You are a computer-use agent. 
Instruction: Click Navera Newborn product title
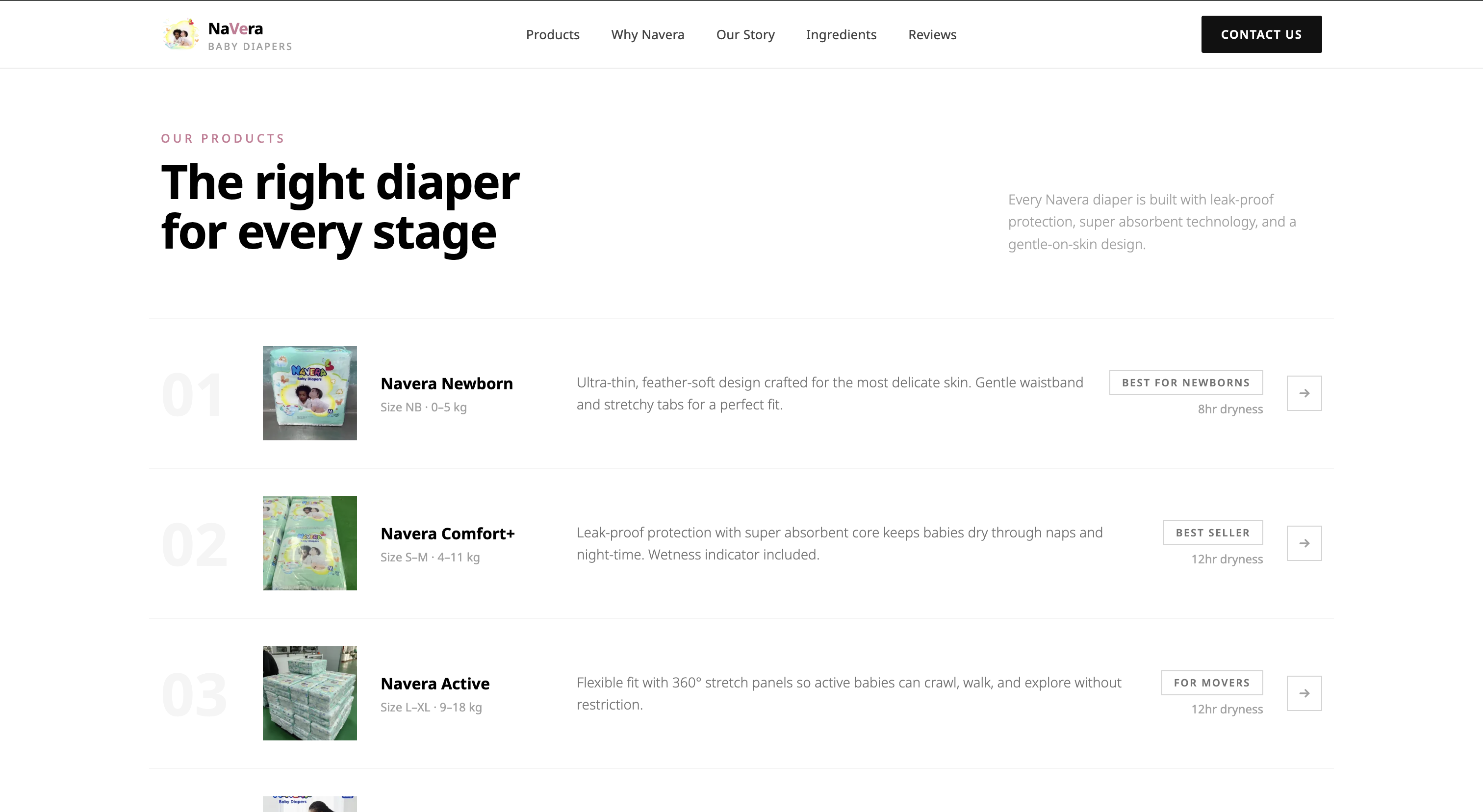(447, 383)
